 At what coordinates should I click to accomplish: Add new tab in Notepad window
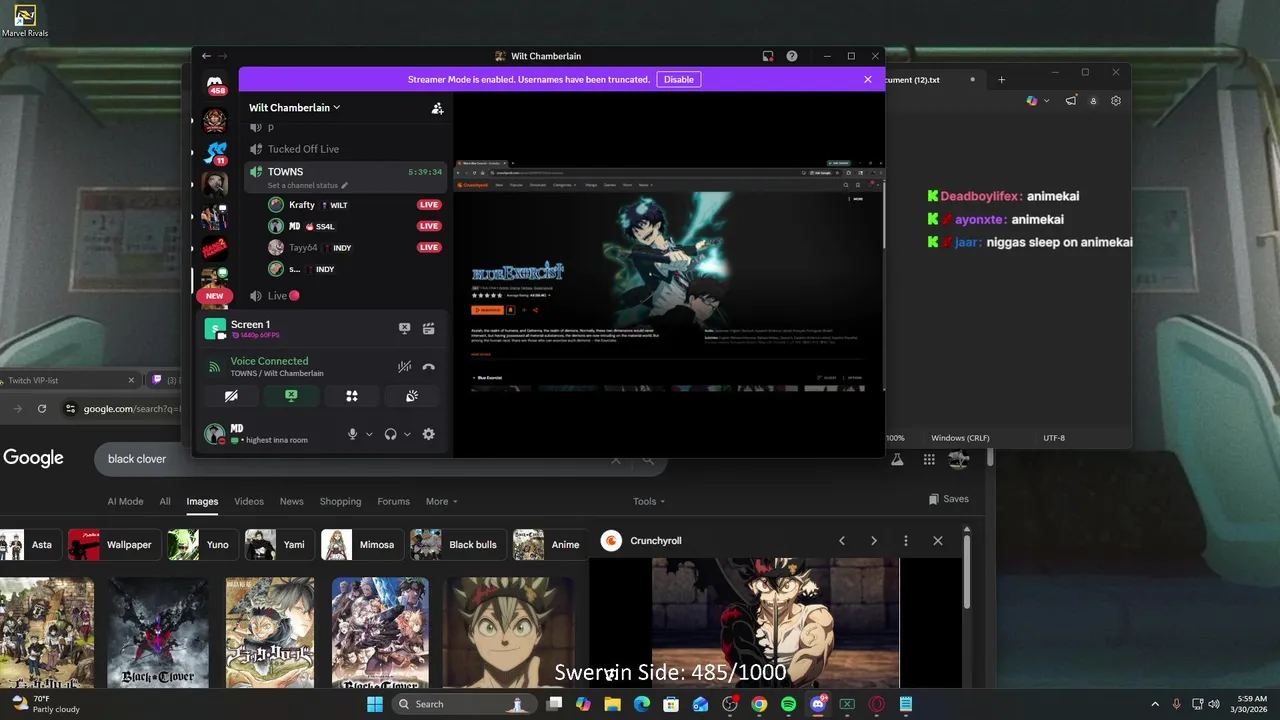pos(1001,80)
